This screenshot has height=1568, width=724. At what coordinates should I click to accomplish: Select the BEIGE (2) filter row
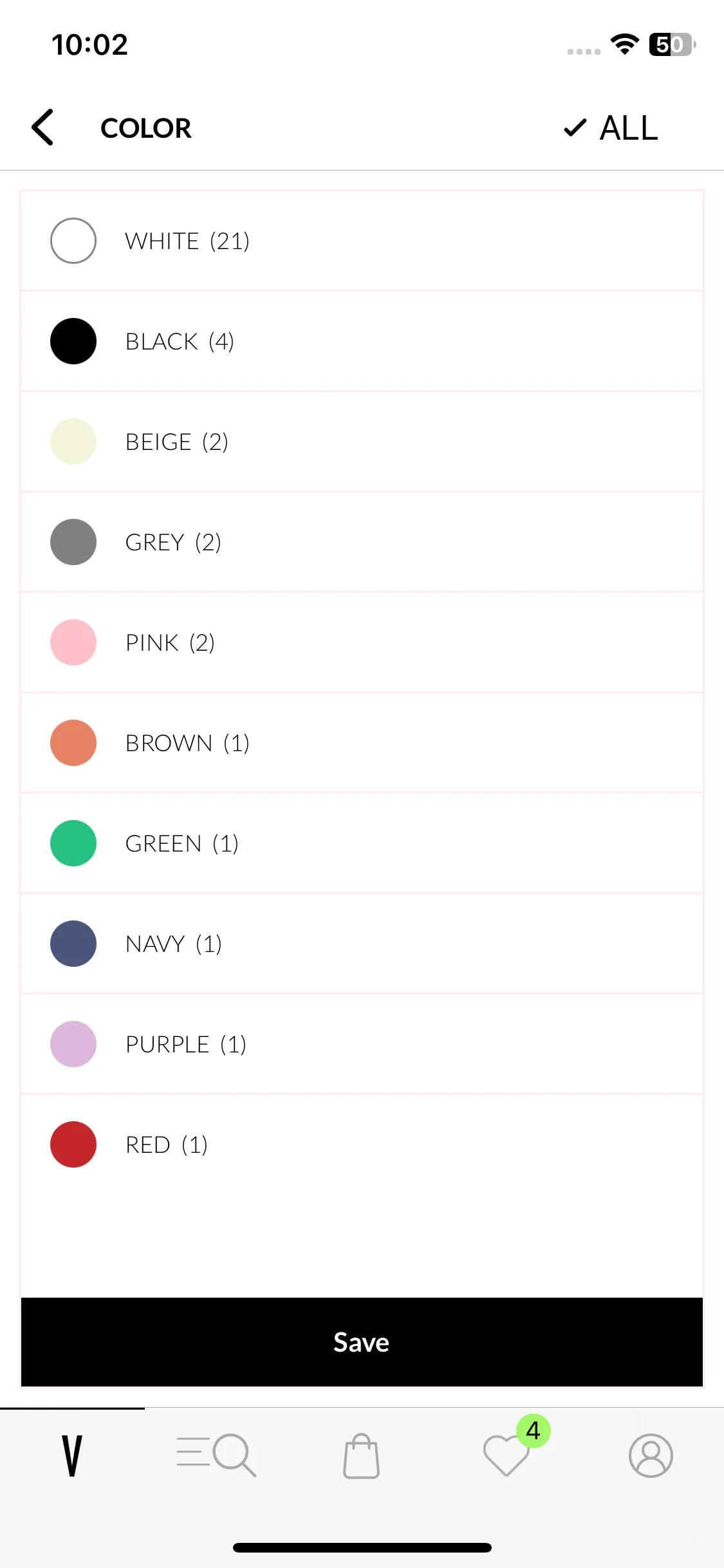tap(362, 442)
